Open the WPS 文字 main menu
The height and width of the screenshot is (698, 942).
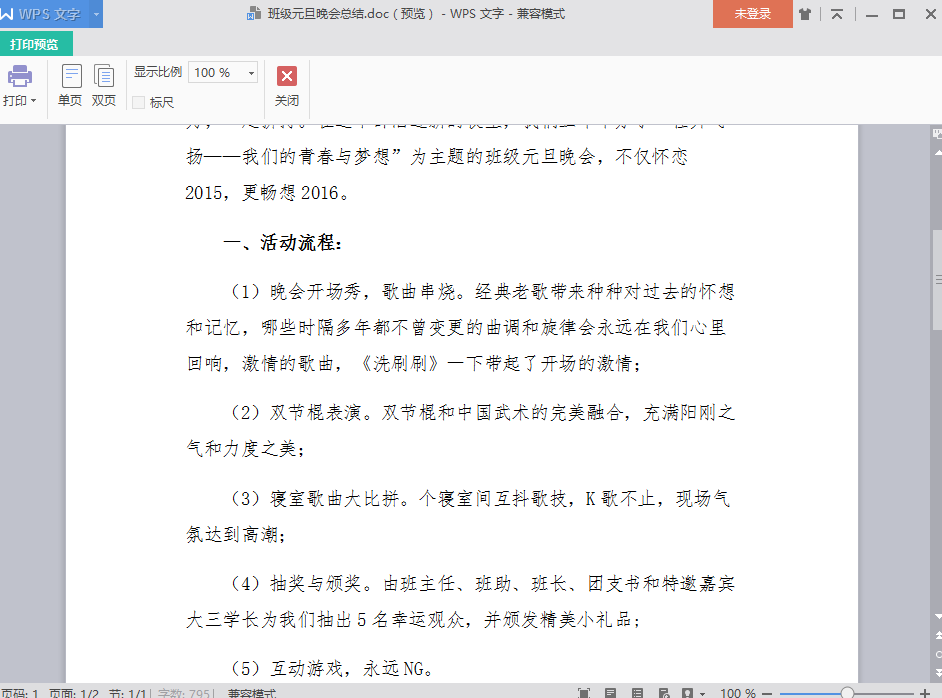pos(44,14)
